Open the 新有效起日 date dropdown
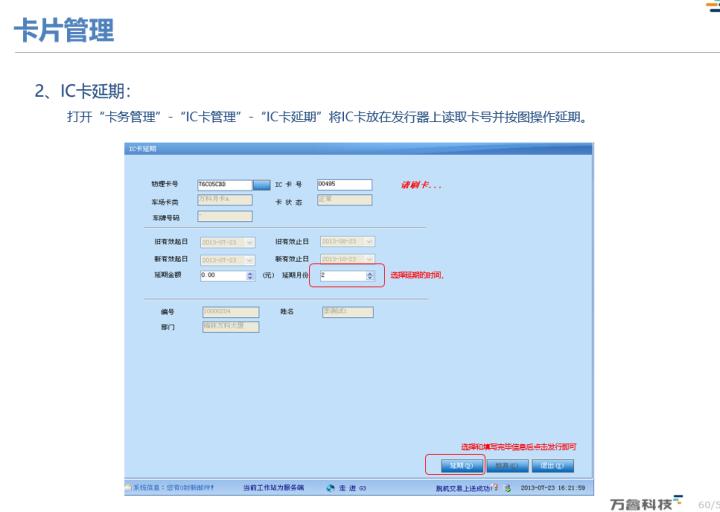The width and height of the screenshot is (720, 512). point(250,260)
